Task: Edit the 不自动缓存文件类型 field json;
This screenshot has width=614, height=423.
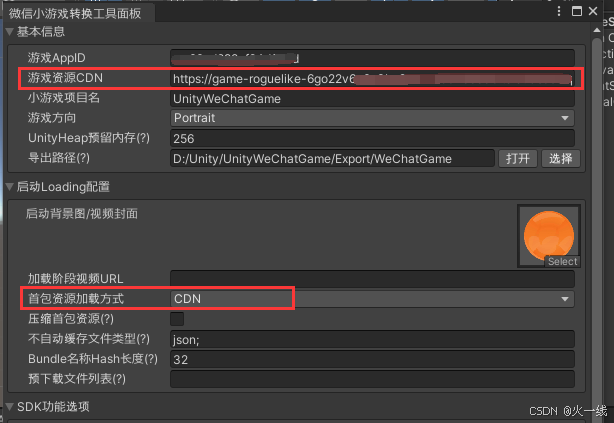Action: 372,339
